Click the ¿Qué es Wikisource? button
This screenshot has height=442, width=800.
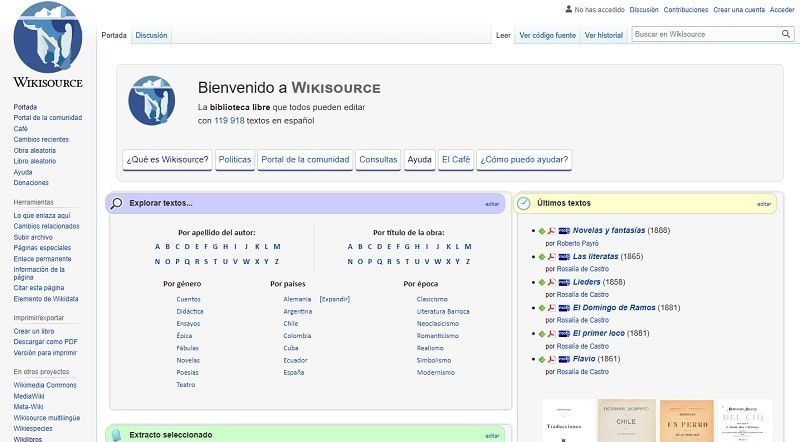(x=167, y=160)
